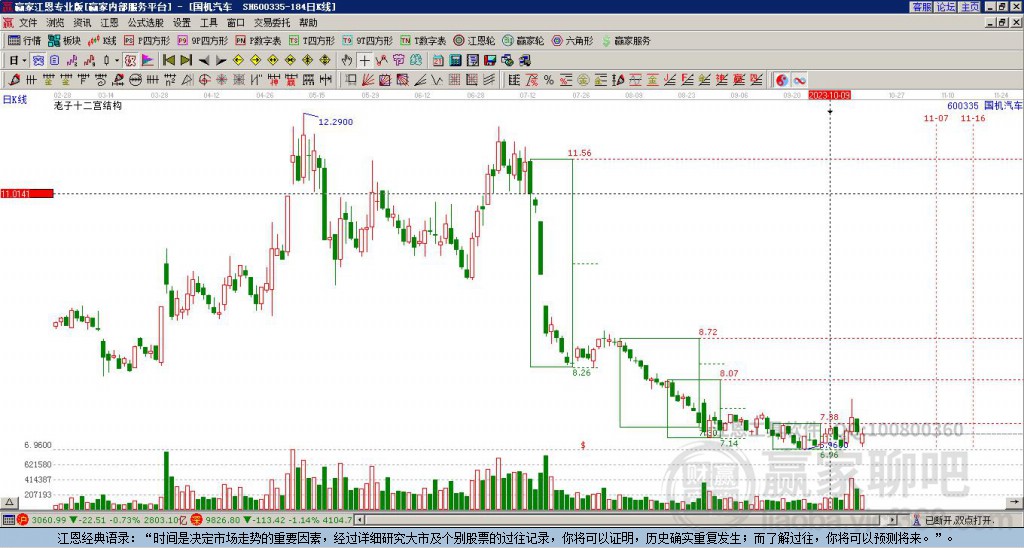Open the 工具 menu
This screenshot has width=1024, height=548.
click(208, 23)
